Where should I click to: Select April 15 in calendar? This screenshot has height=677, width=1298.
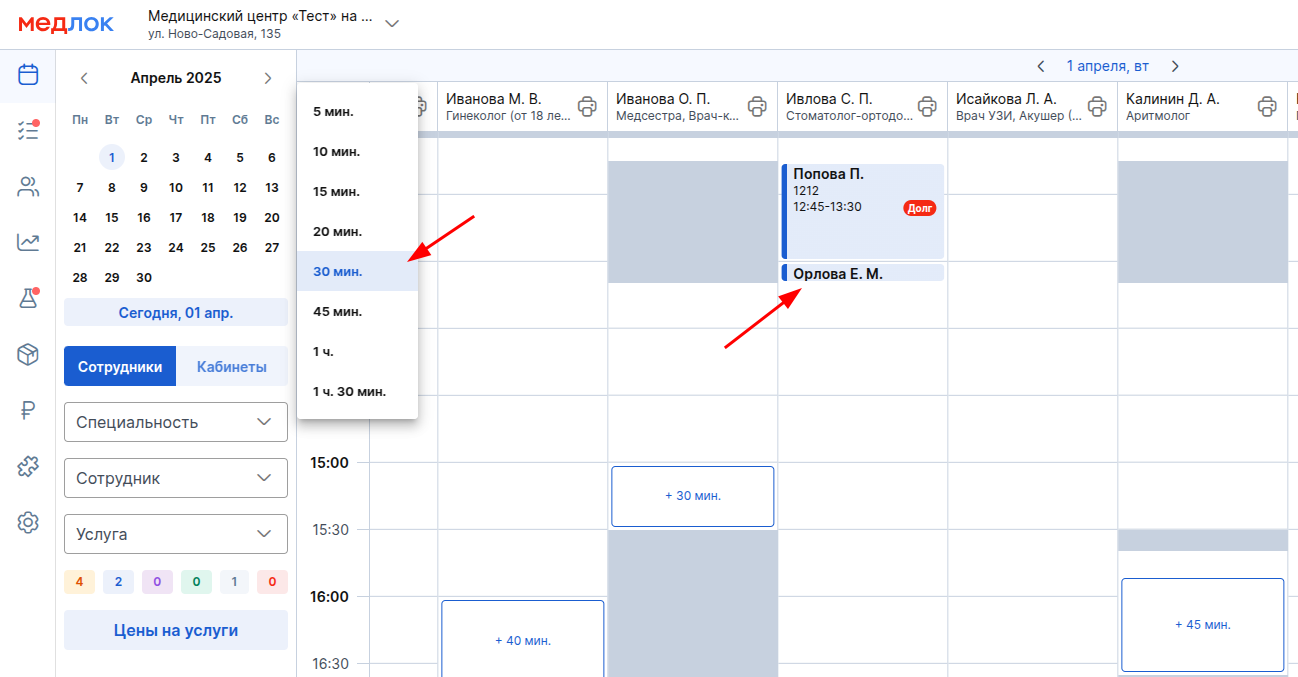112,217
